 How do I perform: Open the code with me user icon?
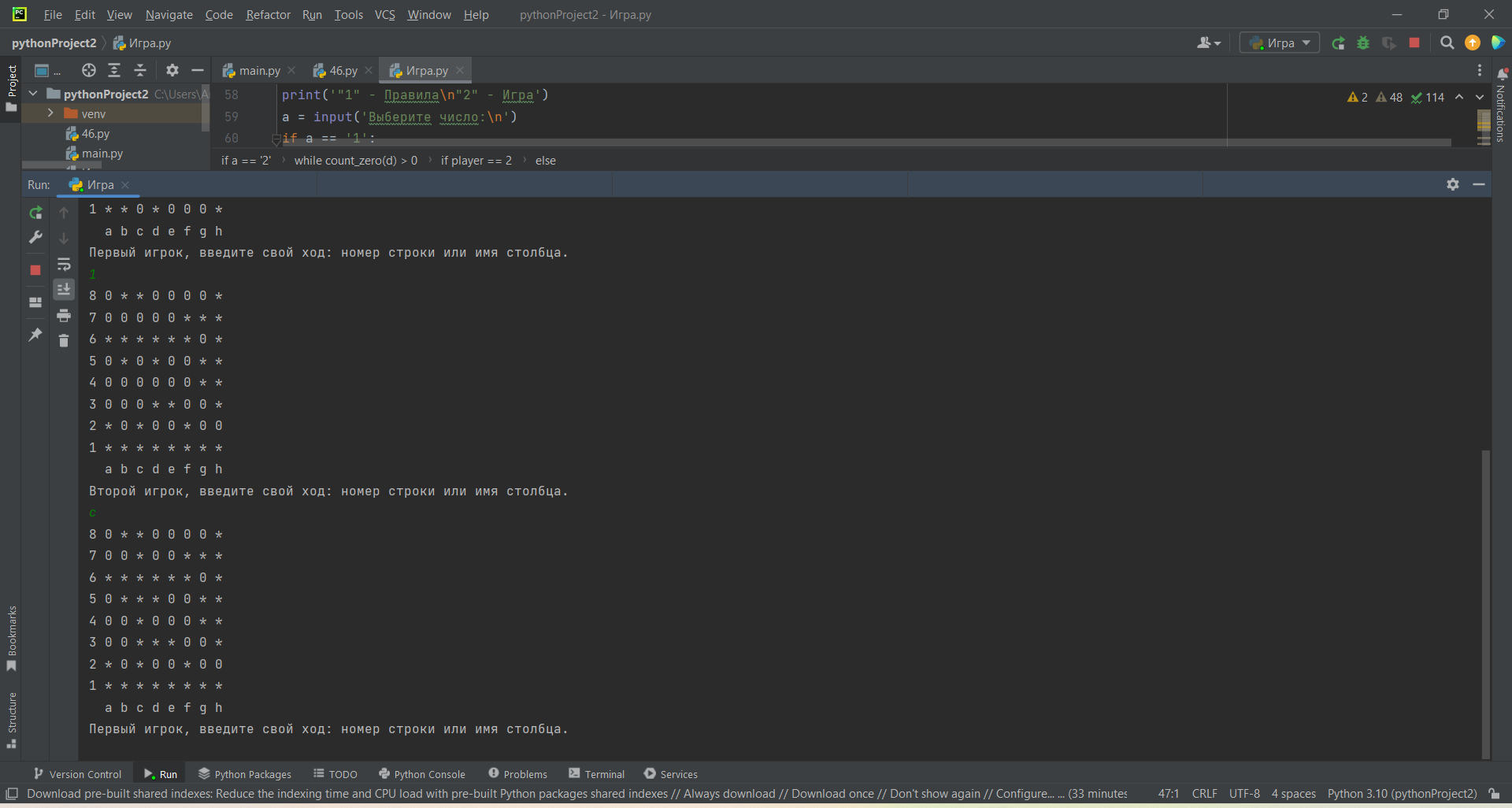tap(1209, 43)
